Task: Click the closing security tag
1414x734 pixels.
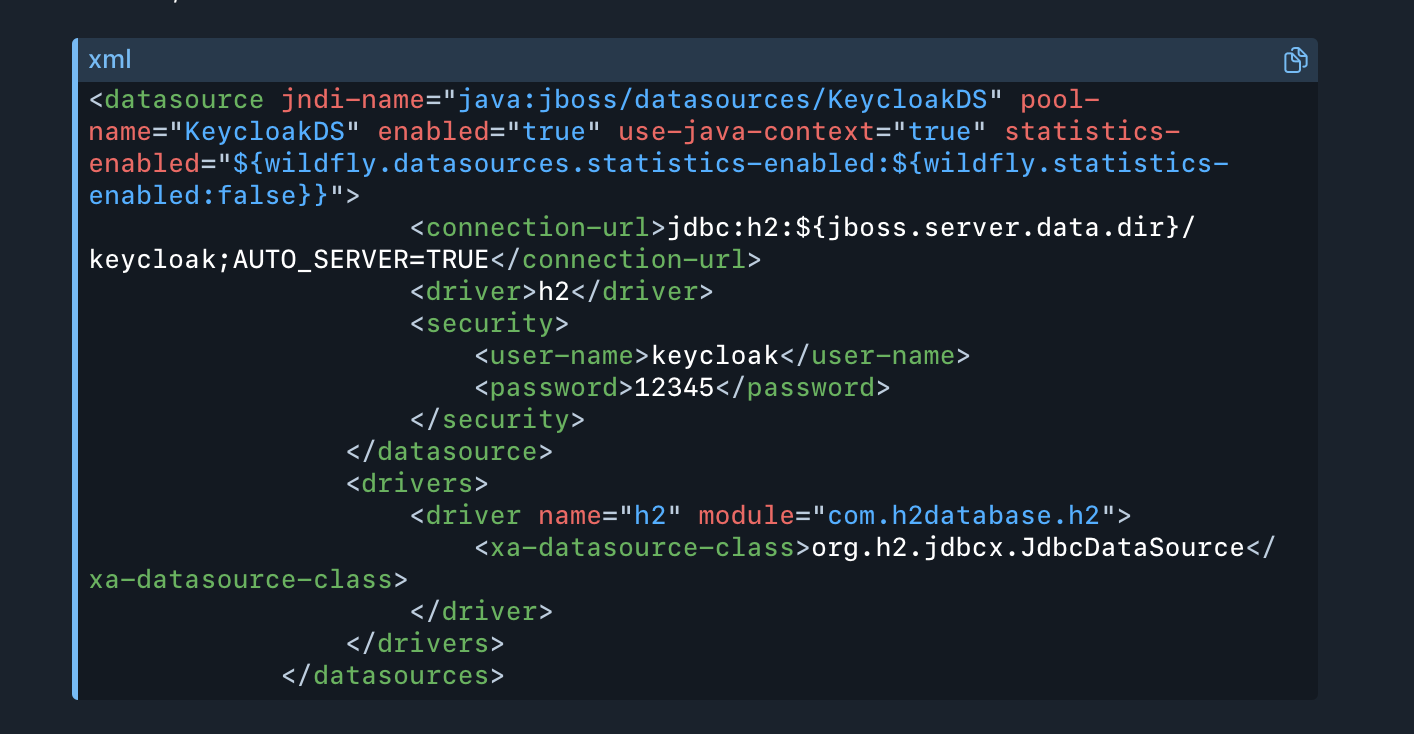Action: pyautogui.click(x=497, y=420)
